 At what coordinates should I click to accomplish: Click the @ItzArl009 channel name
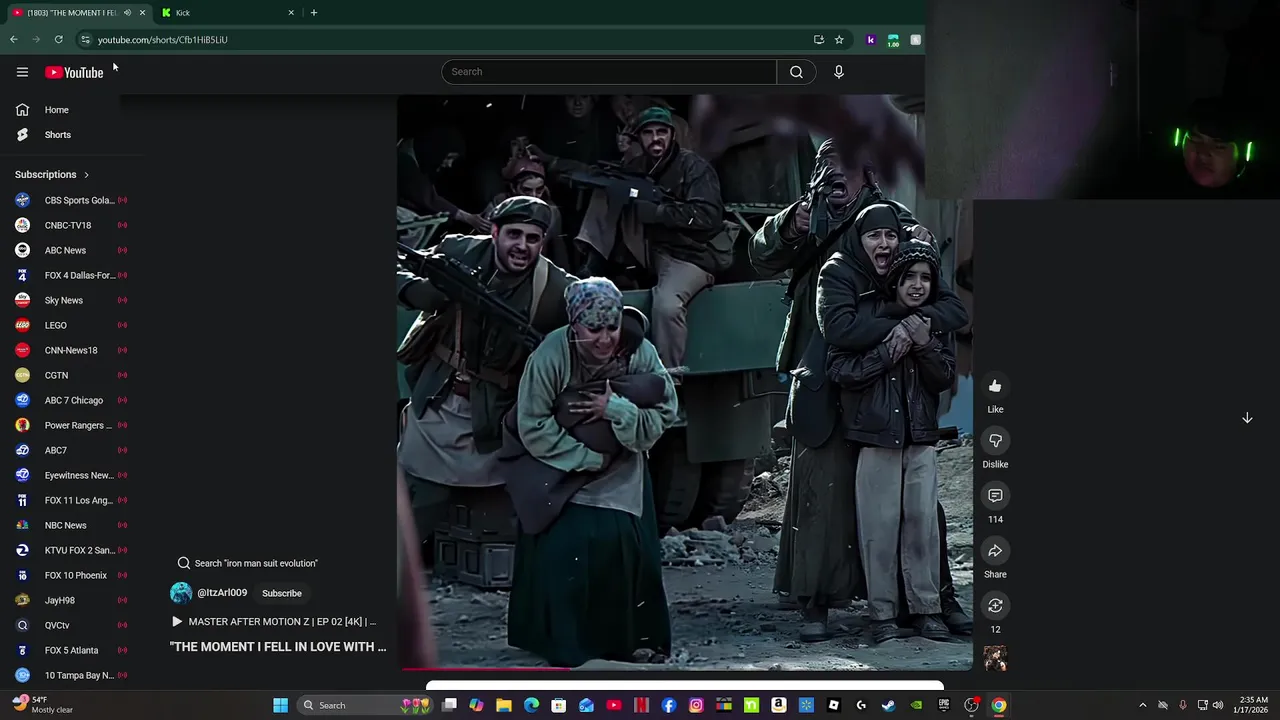(x=222, y=593)
